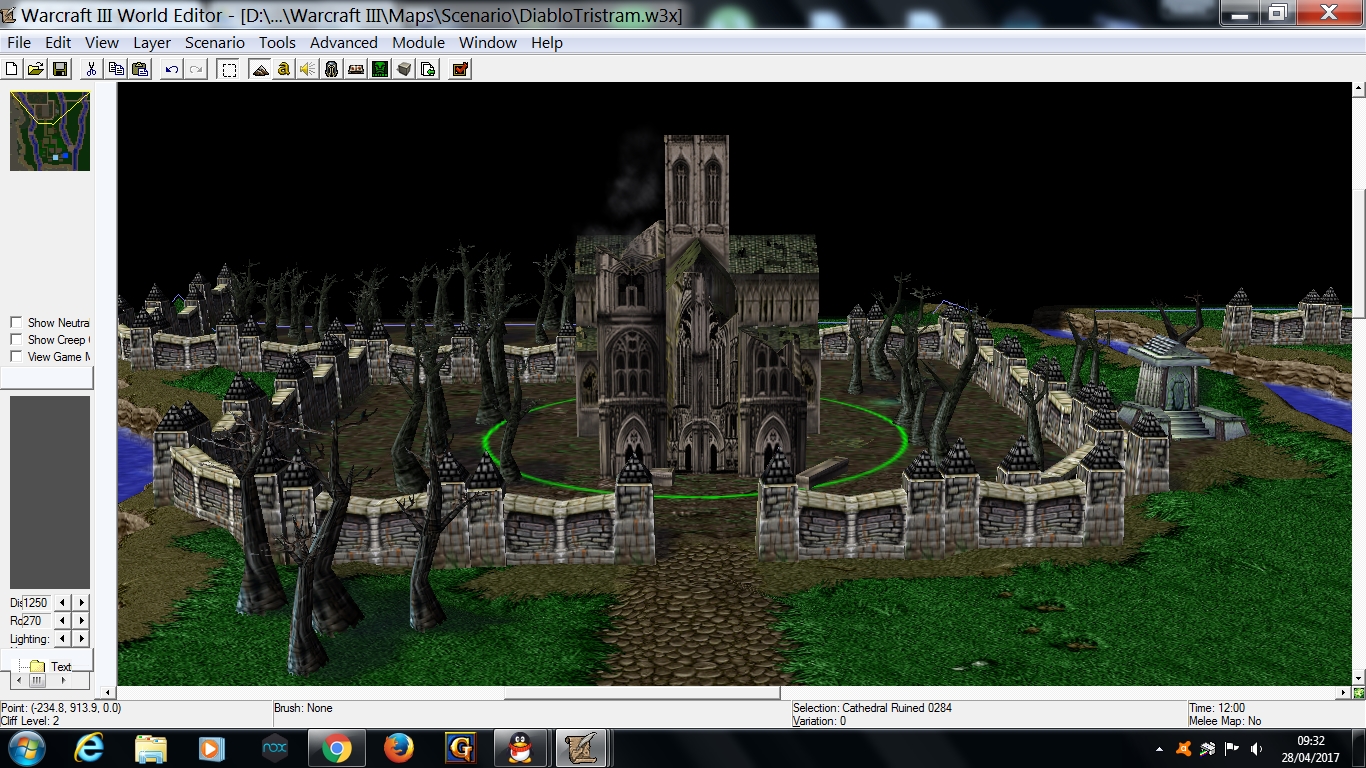Screen dimensions: 1366x768
Task: Activate the dashed selection brush tool
Action: [x=229, y=69]
